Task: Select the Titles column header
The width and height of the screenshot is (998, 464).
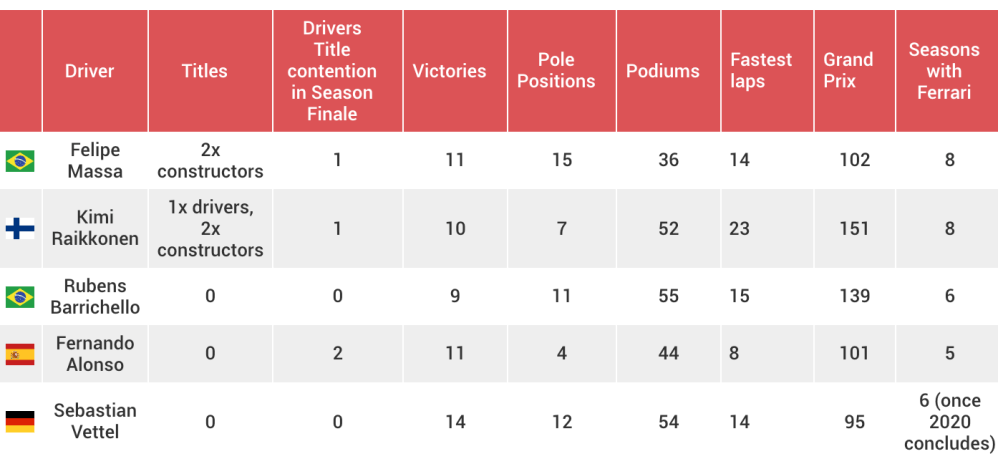Action: 204,71
